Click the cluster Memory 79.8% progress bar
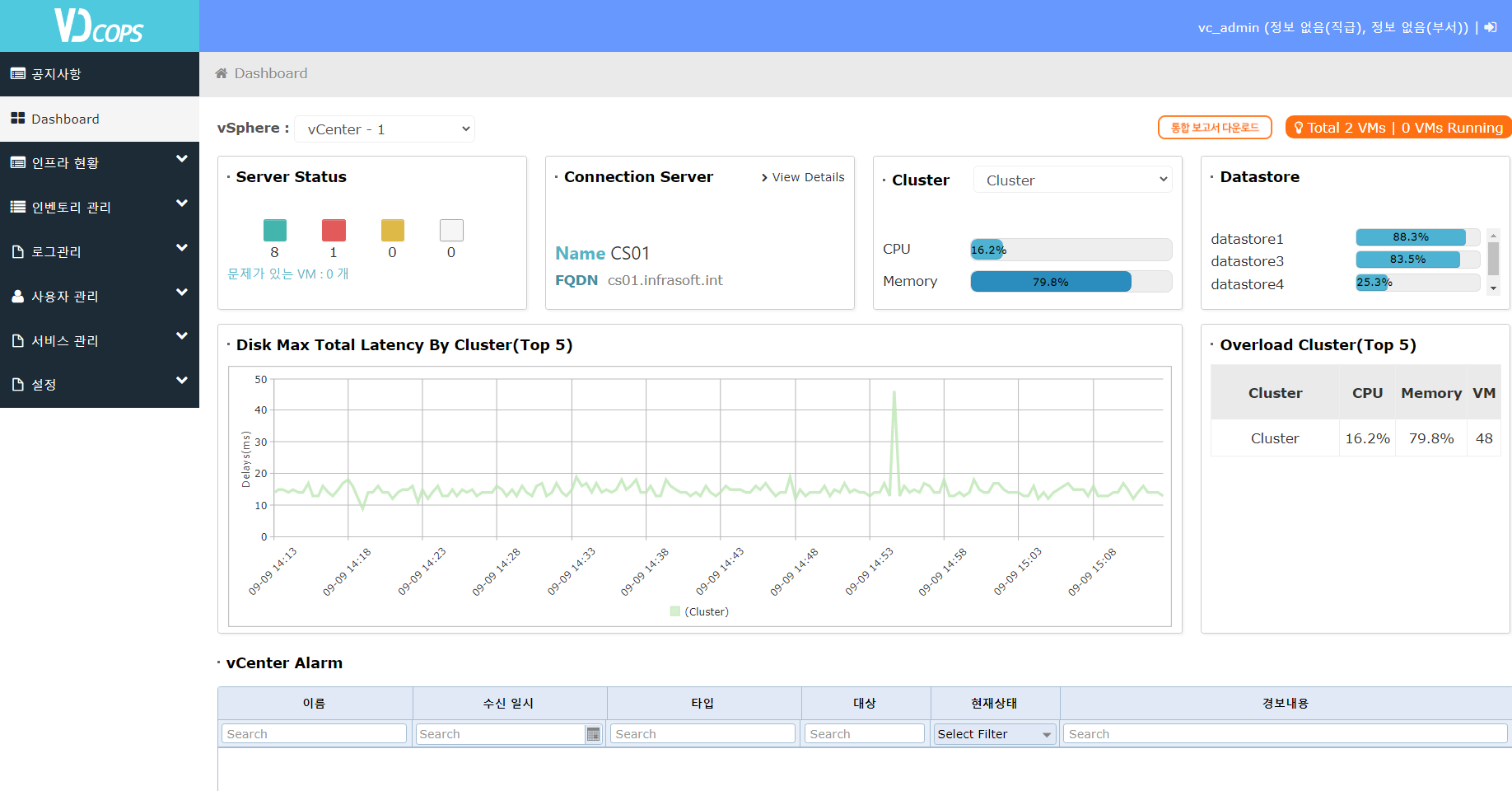The image size is (1512, 791). pos(1071,282)
